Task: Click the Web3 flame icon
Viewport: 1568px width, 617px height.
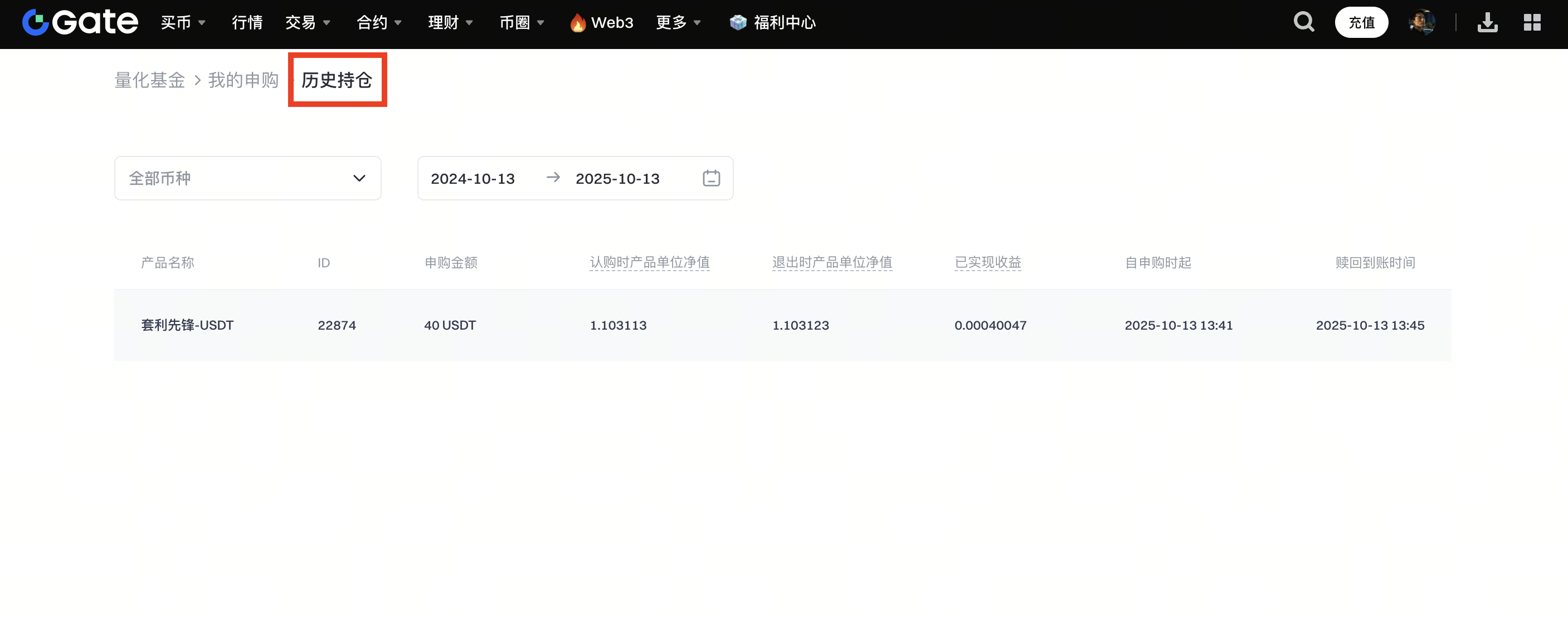Action: click(578, 23)
